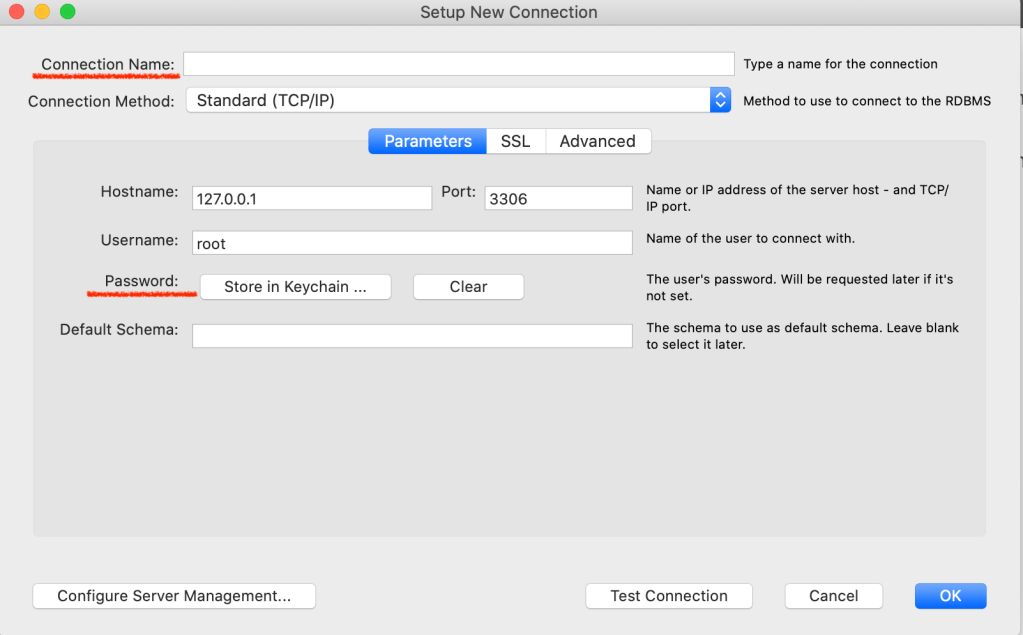Click the Setup New Connection title bar
Image resolution: width=1023 pixels, height=635 pixels.
pyautogui.click(x=508, y=12)
